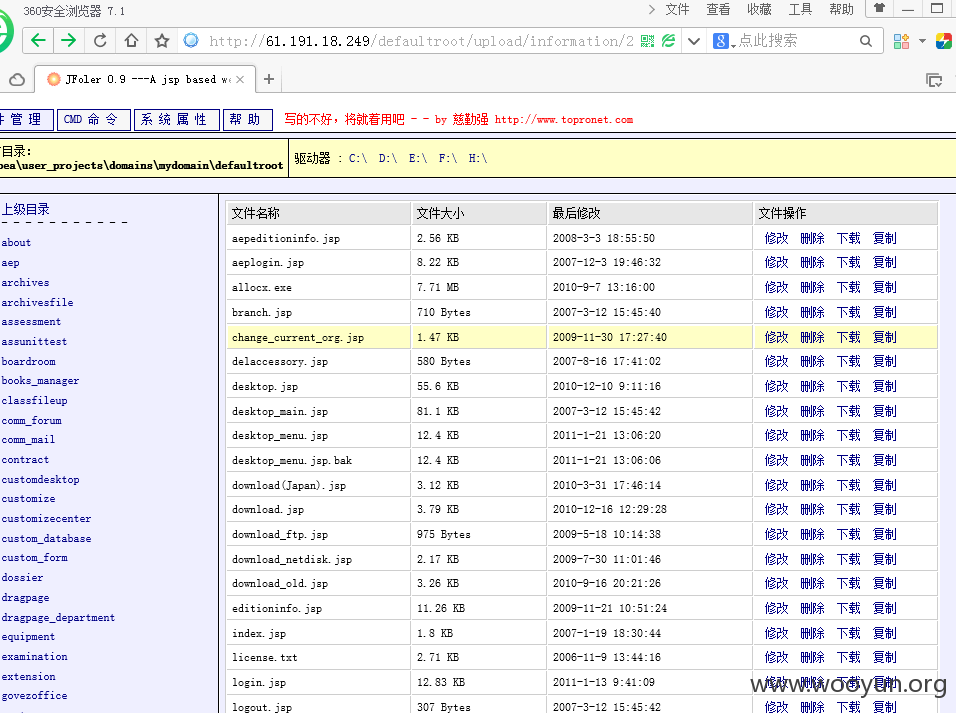Reload the page with the refresh icon
This screenshot has width=956, height=713.
click(100, 41)
